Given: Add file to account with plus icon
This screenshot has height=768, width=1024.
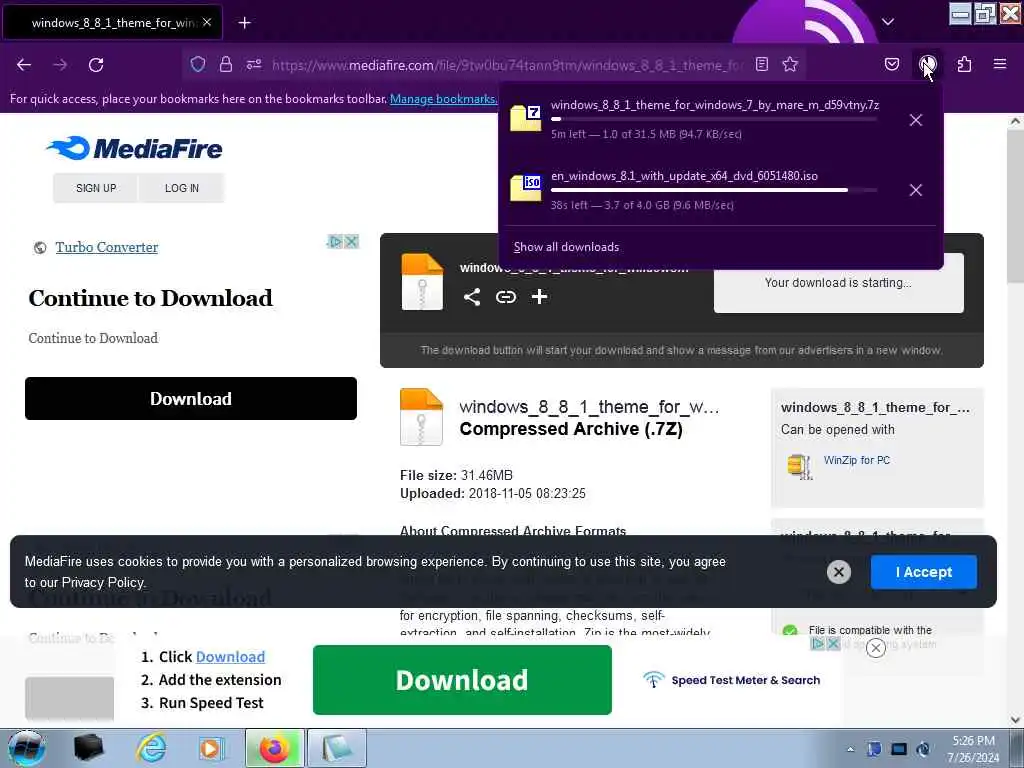Looking at the screenshot, I should pyautogui.click(x=539, y=297).
